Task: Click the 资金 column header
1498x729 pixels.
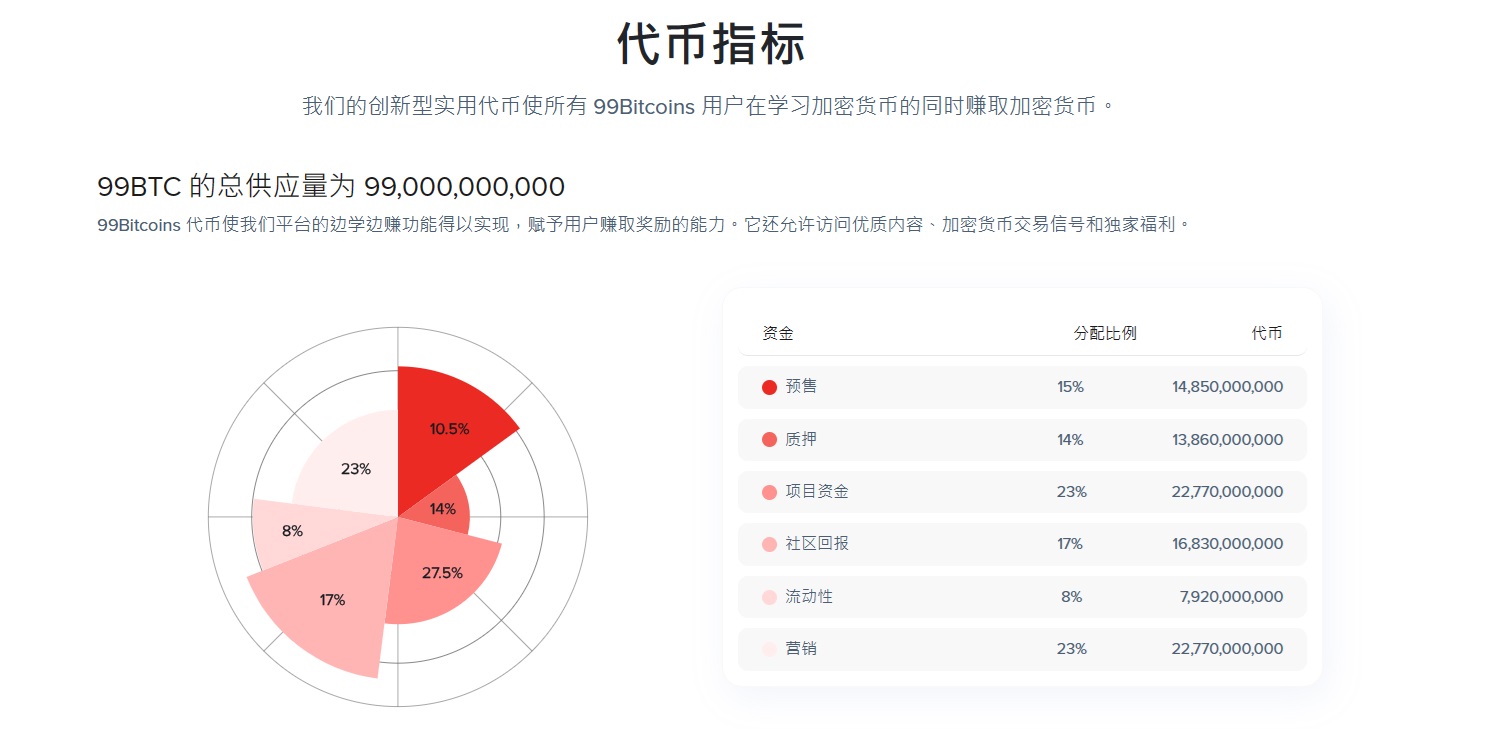Action: [x=778, y=334]
